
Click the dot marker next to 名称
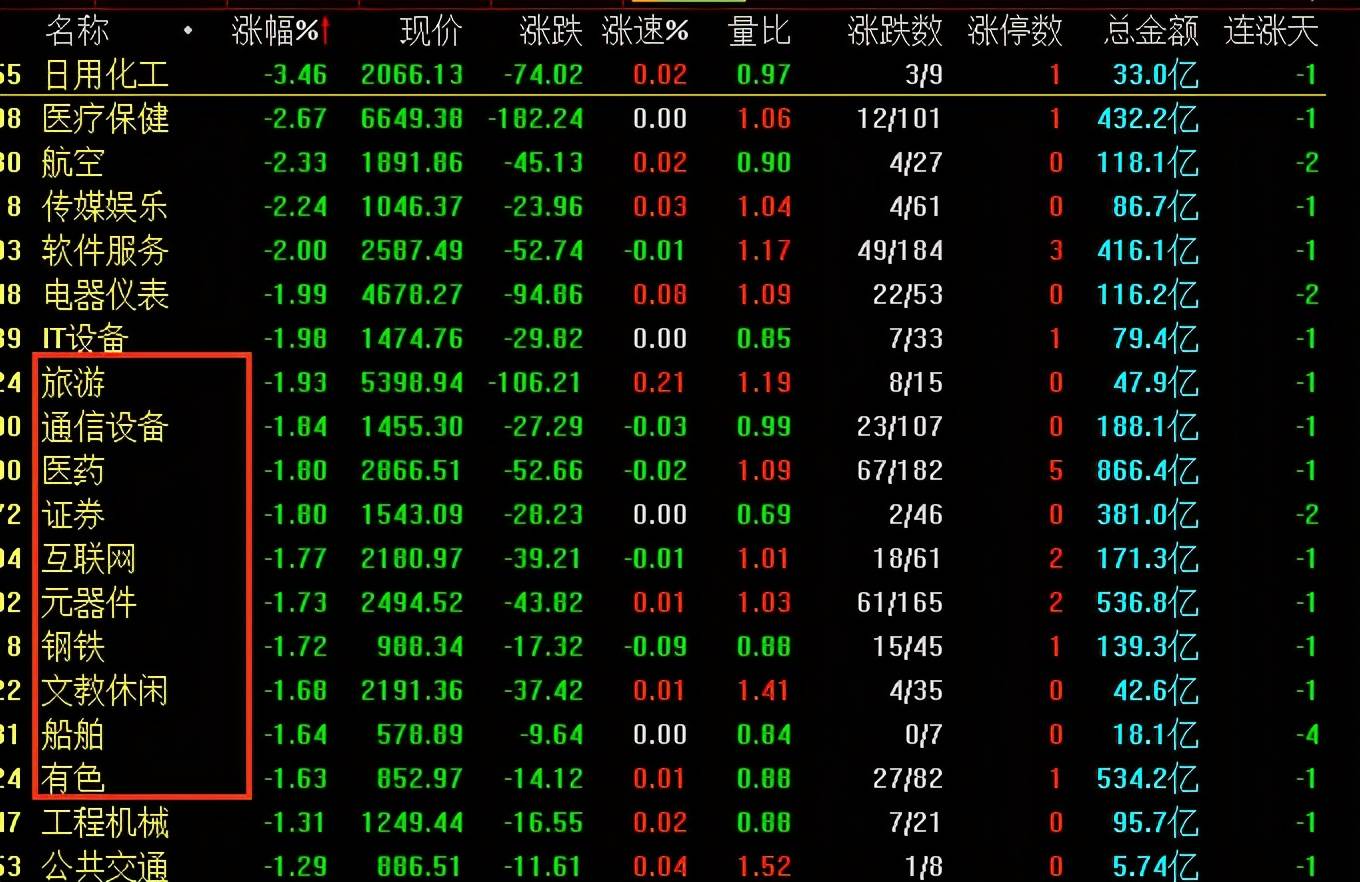189,31
